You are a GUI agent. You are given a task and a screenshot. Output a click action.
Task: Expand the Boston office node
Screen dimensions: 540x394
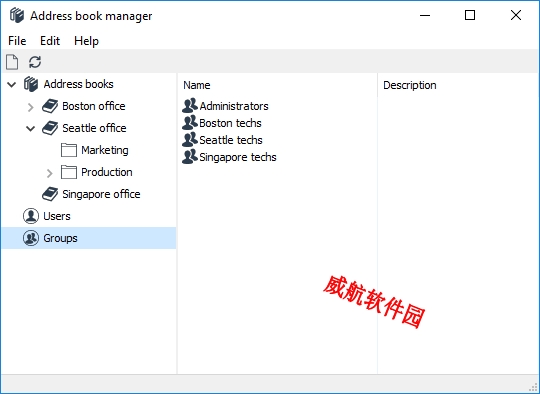(31, 107)
